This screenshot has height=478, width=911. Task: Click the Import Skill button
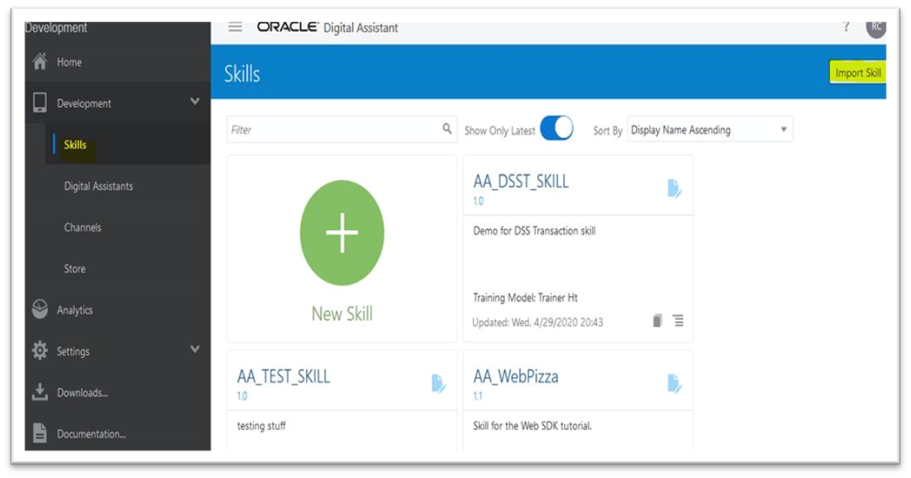858,73
